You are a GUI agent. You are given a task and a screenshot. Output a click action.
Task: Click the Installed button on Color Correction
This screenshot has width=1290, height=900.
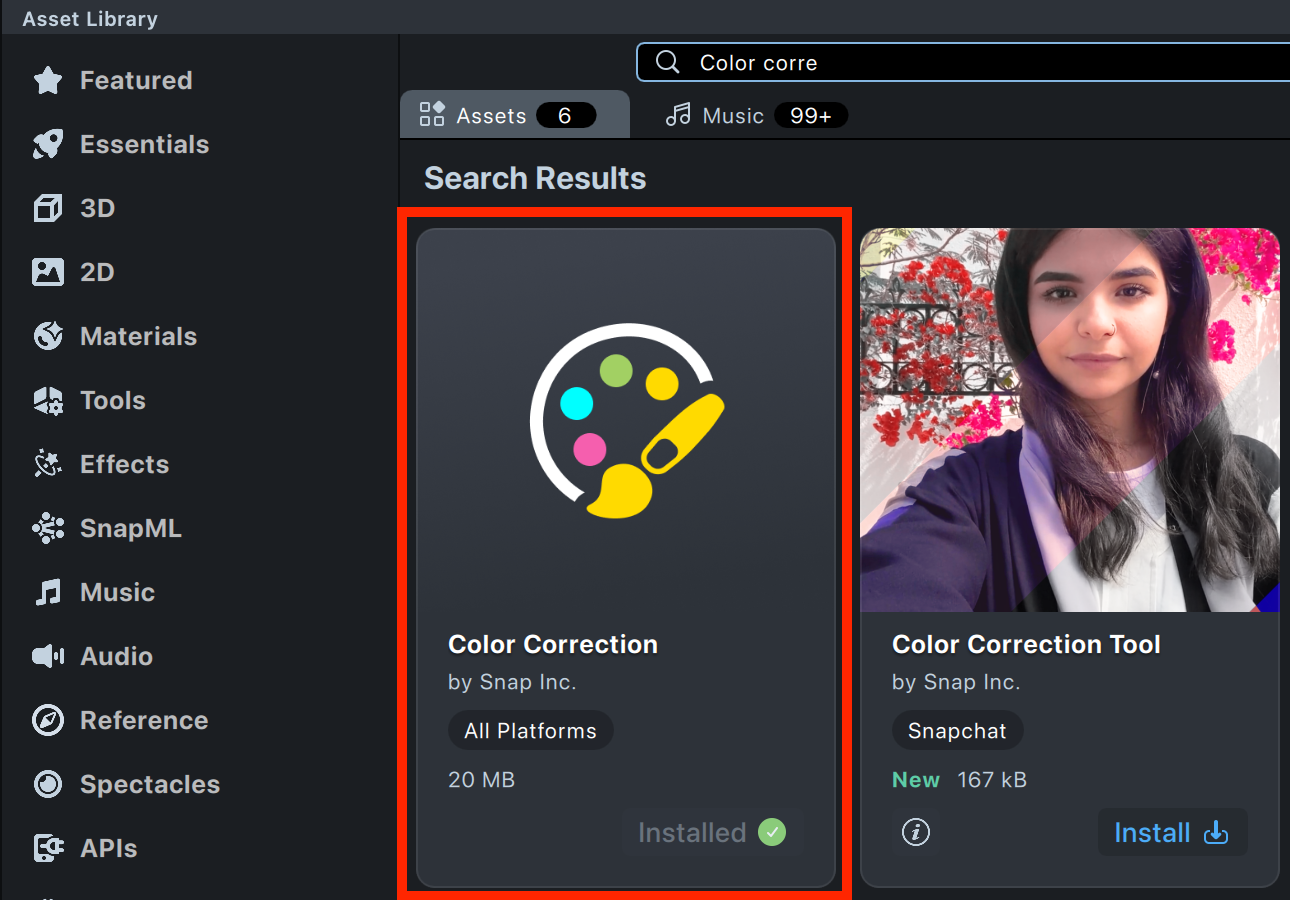point(711,833)
